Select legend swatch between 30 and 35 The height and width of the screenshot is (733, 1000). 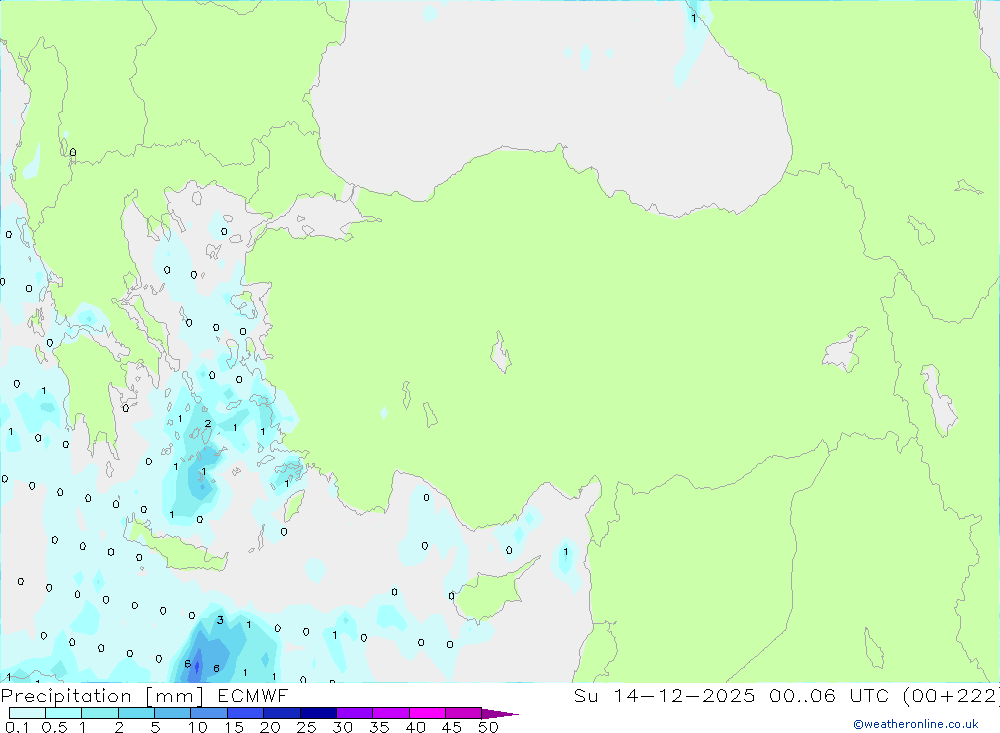coord(355,713)
